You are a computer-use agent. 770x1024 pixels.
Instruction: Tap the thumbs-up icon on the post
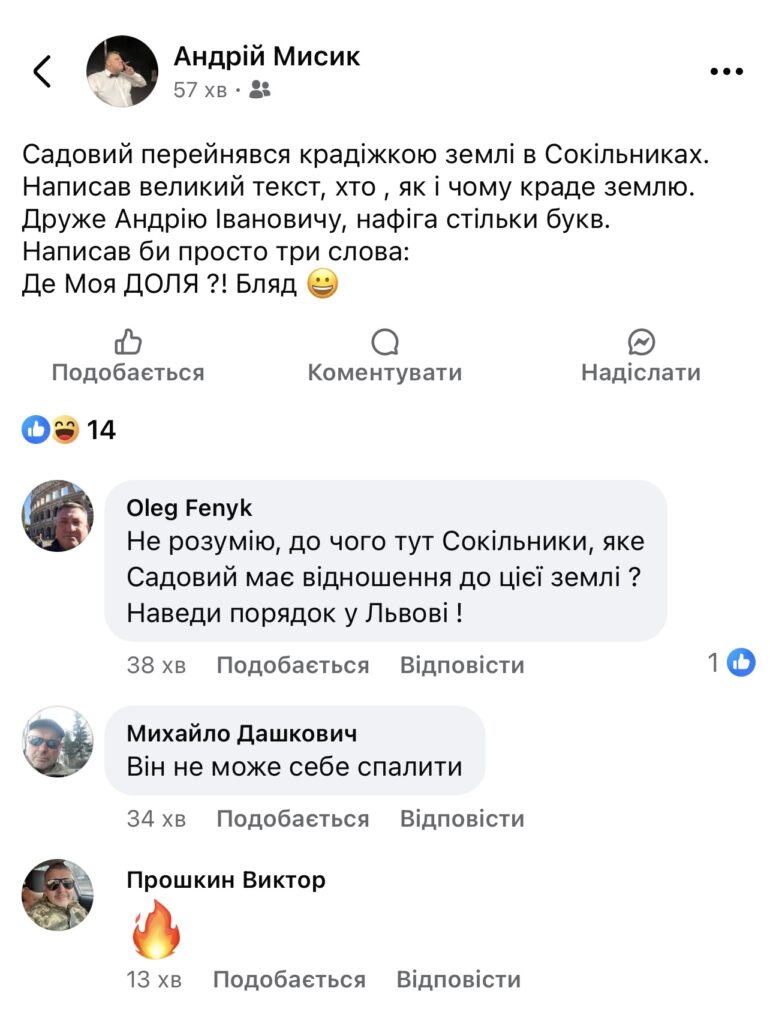(128, 343)
